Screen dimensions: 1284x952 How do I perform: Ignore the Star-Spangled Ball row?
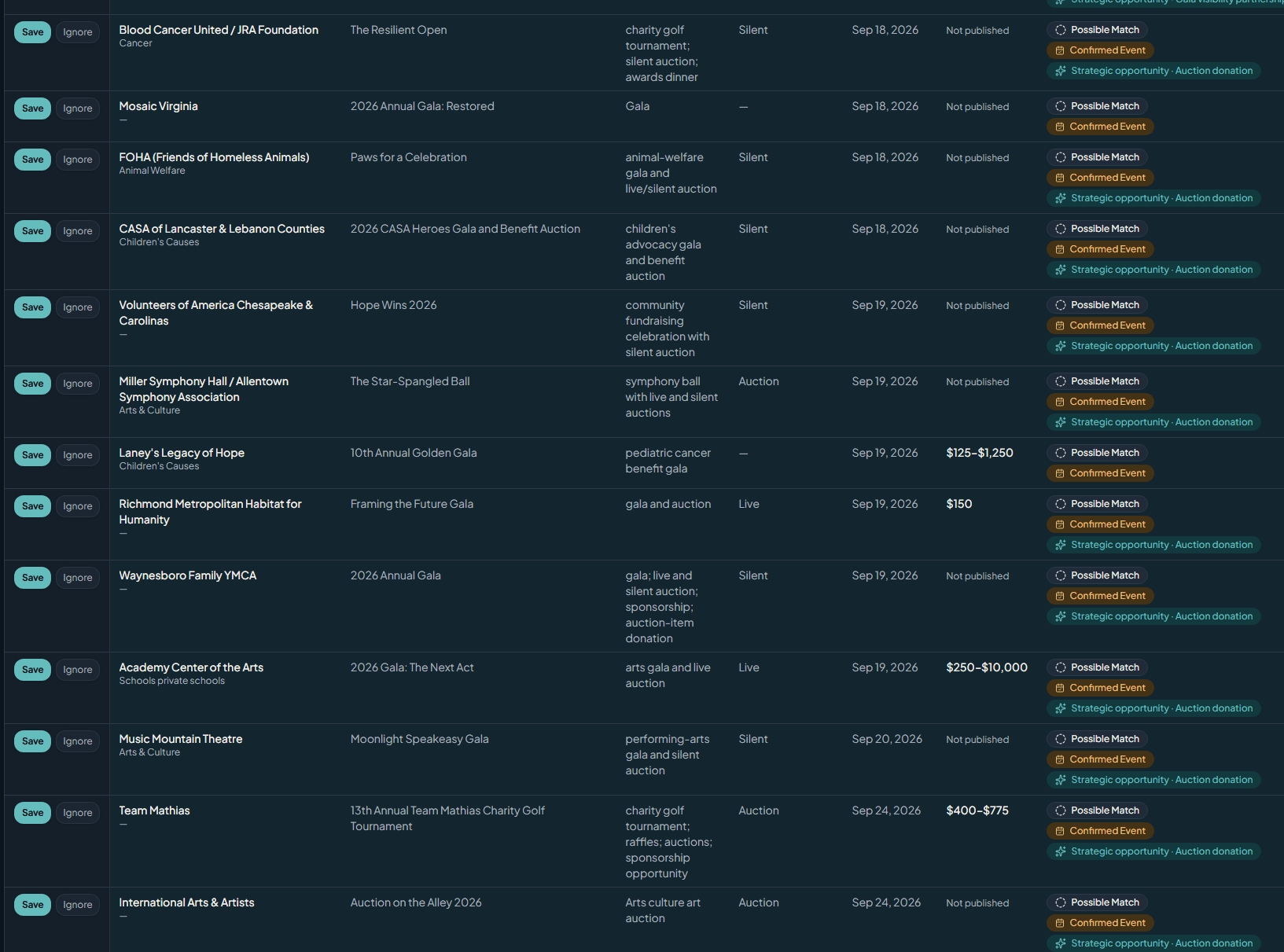(78, 384)
